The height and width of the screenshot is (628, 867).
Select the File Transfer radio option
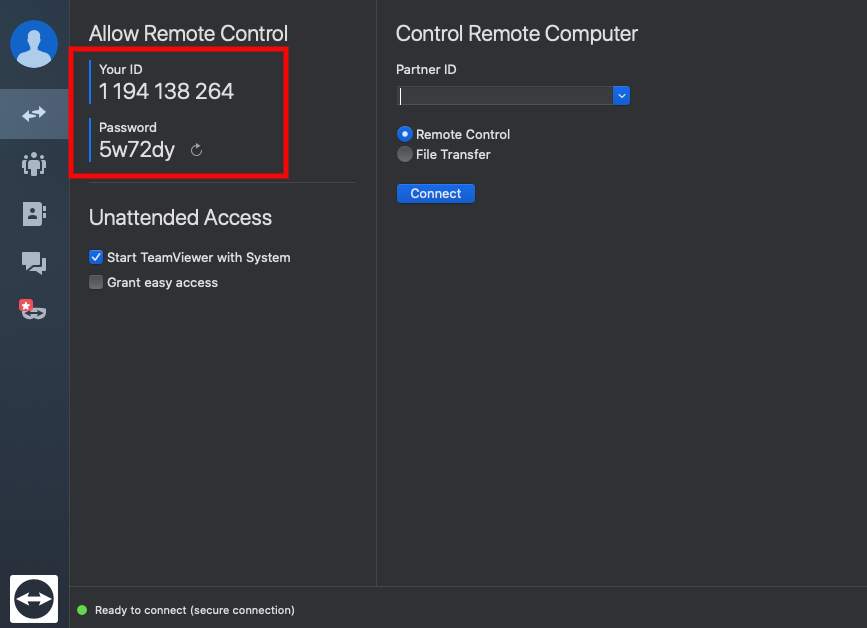[x=405, y=154]
